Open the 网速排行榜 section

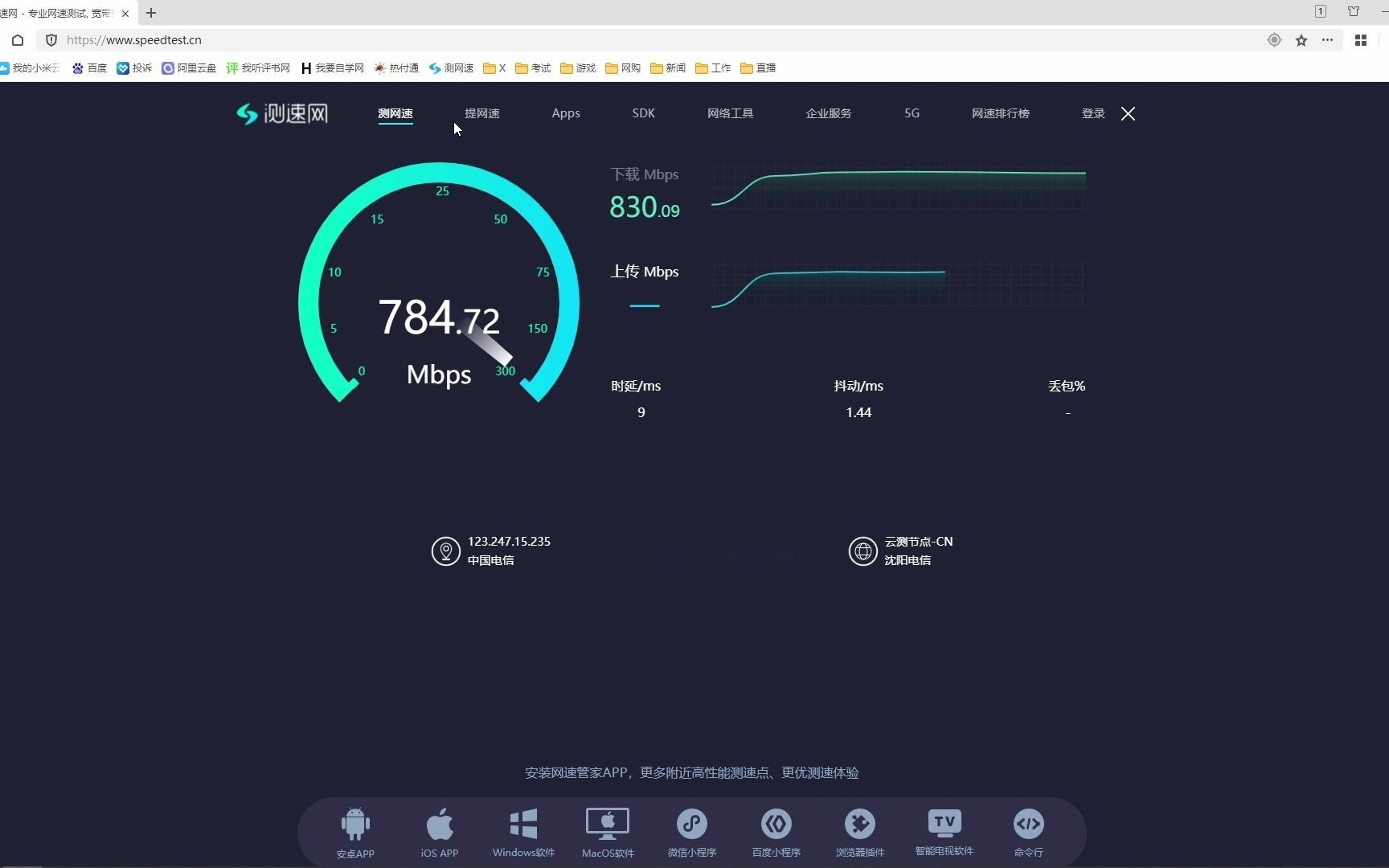[x=1000, y=113]
